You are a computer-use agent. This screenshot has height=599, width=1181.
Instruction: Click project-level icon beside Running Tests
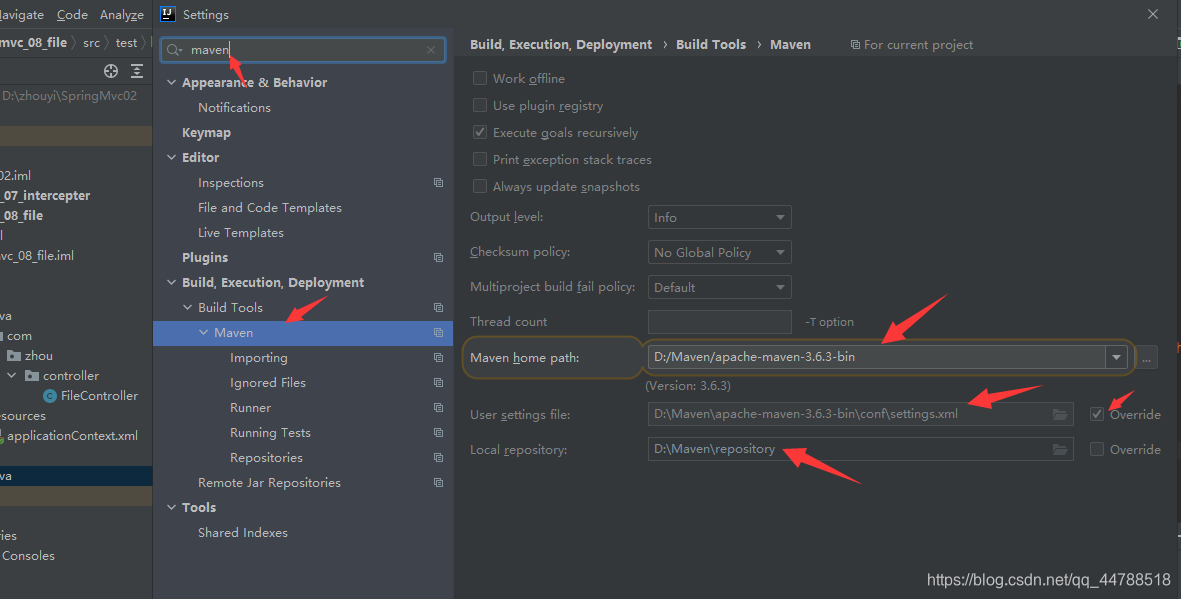tap(438, 432)
